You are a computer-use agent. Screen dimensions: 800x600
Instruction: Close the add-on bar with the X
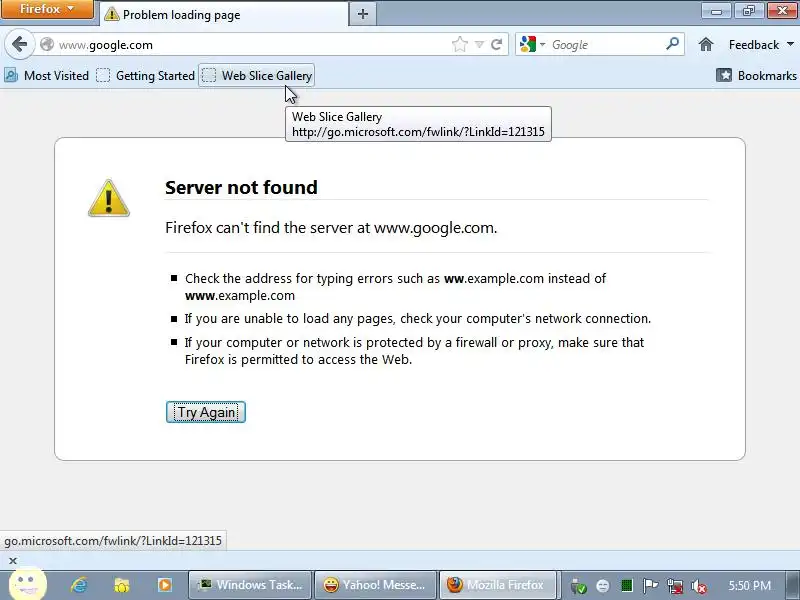(x=13, y=561)
